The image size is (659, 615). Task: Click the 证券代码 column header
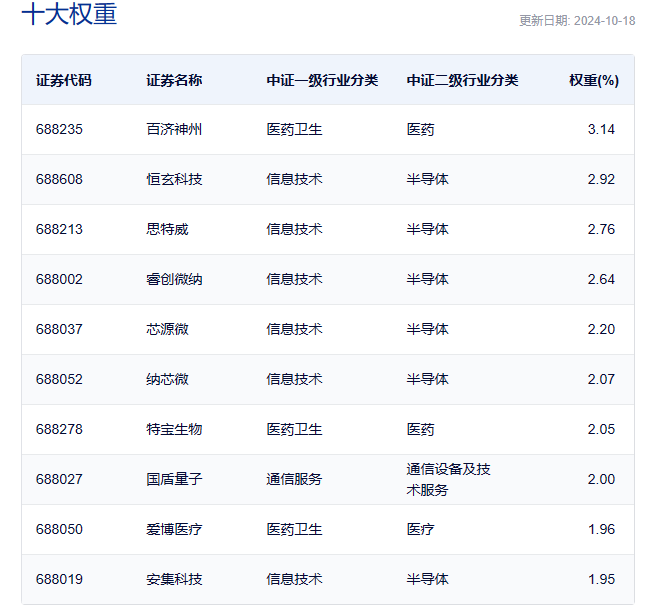coord(63,80)
